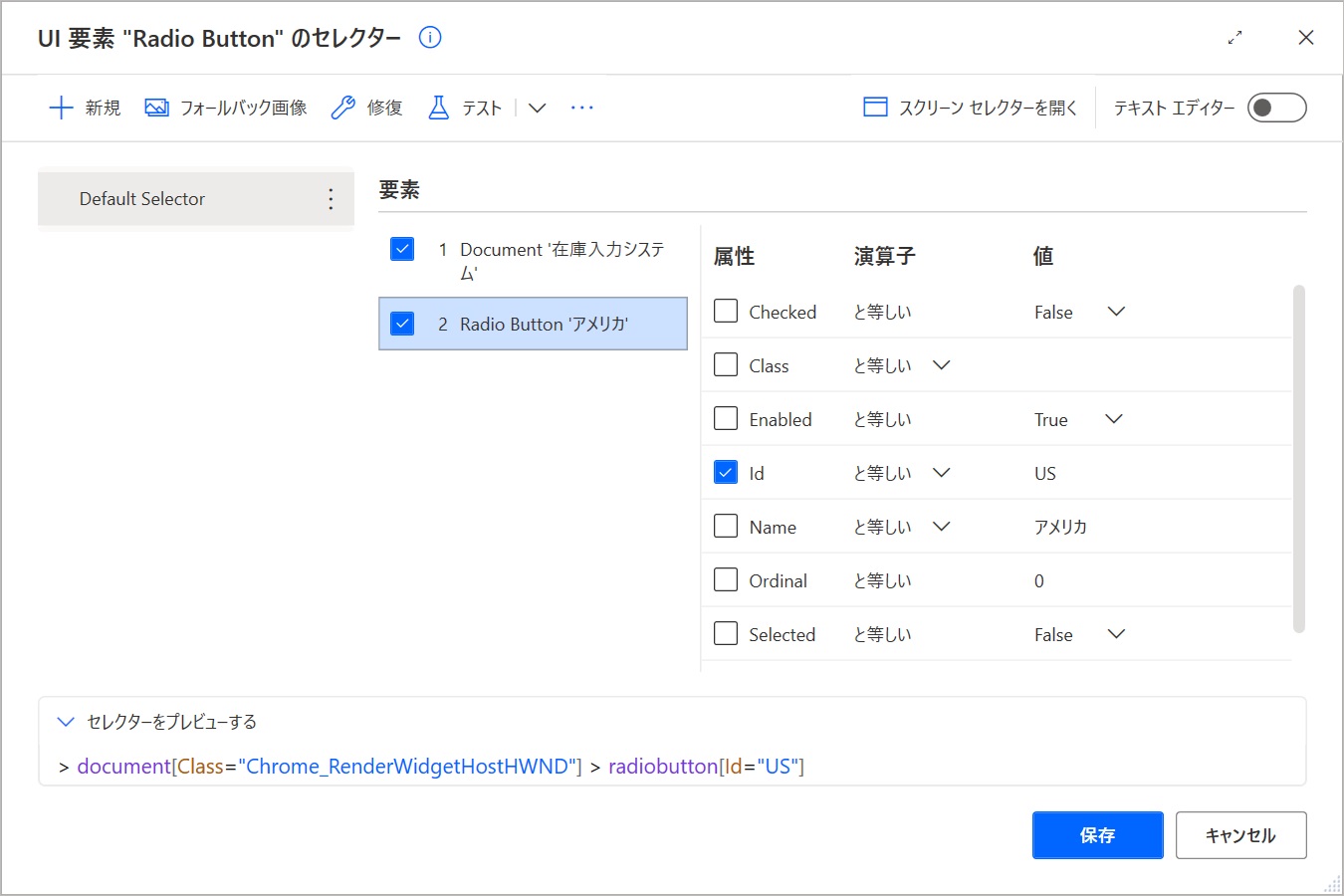Click the attributes list vertical scrollbar
This screenshot has height=896, width=1344.
(1298, 459)
